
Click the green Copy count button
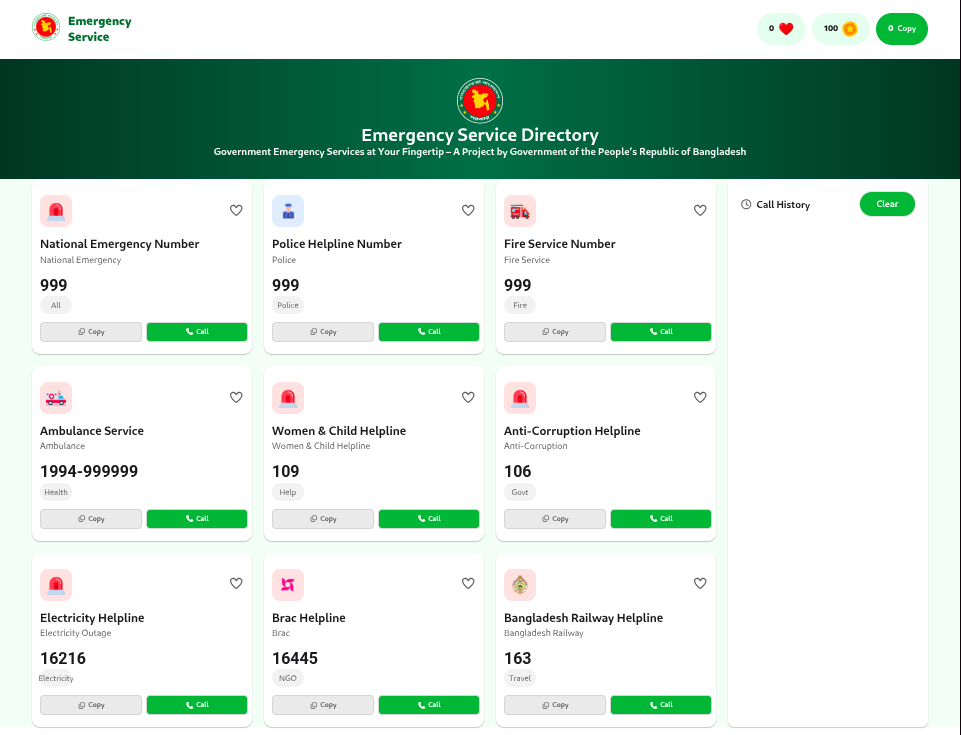point(902,29)
